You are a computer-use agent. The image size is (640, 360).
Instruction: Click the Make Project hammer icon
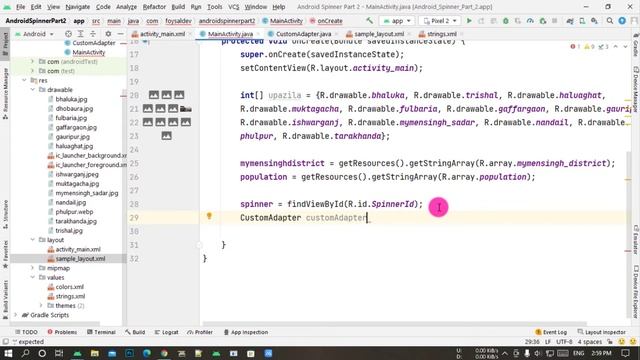coord(369,20)
